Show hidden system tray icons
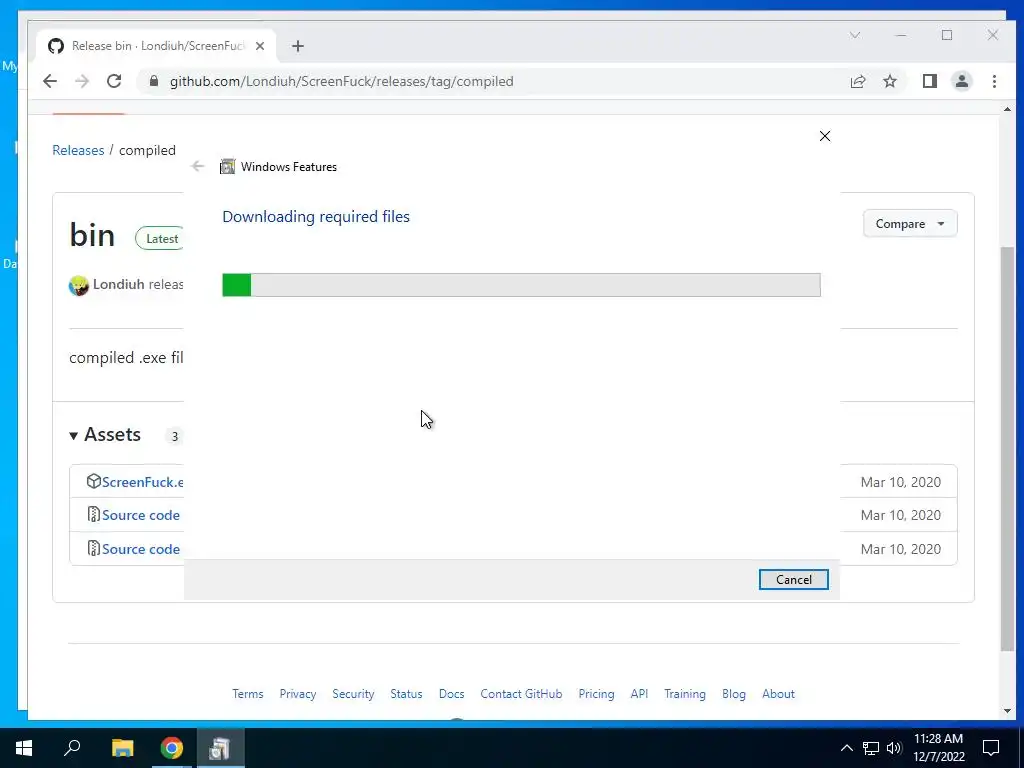This screenshot has height=768, width=1024. [846, 748]
